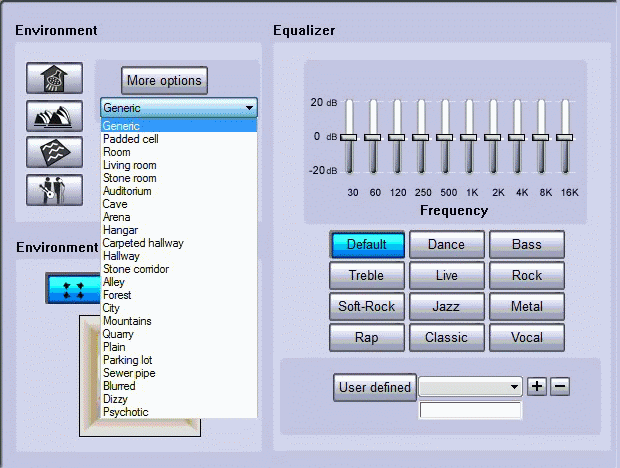Screen dimensions: 620x468
Task: Collapse the Generic environment combo box
Action: coord(179,108)
